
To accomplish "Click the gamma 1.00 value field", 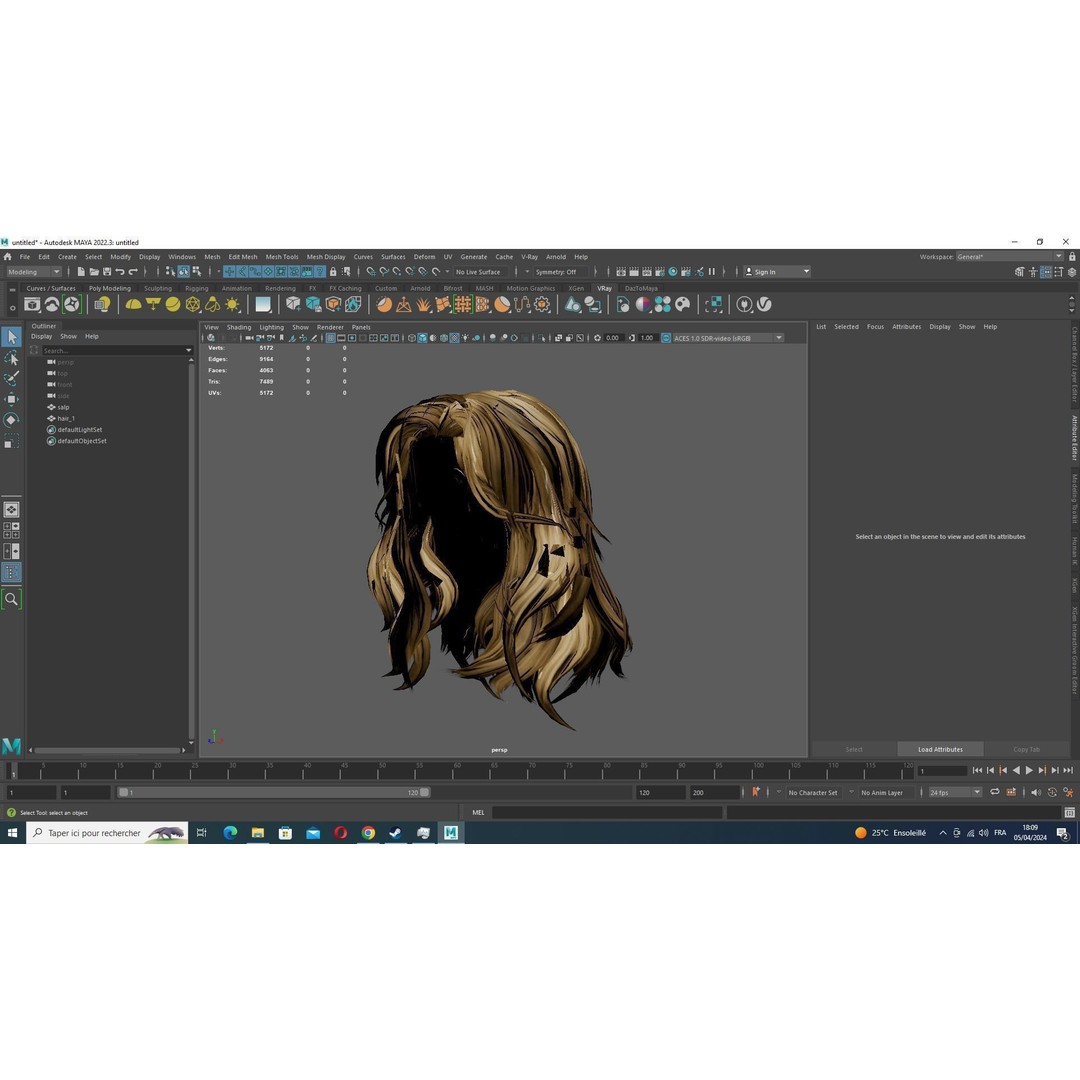I will [647, 338].
